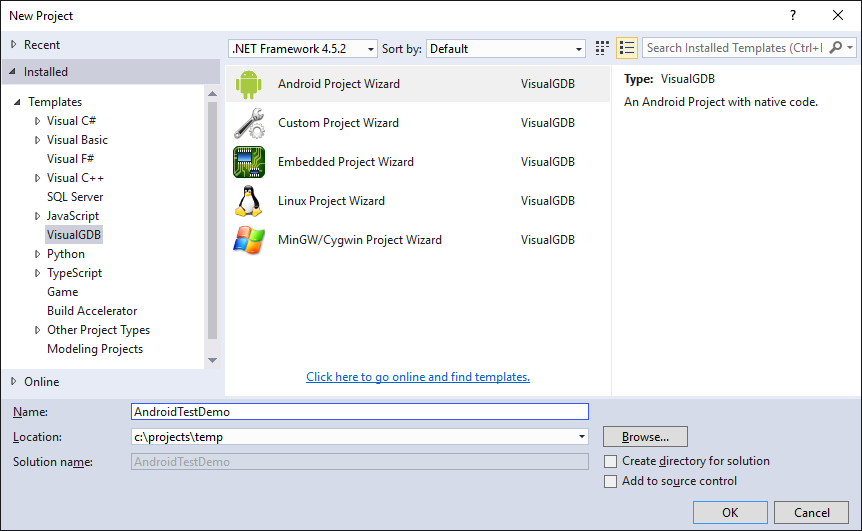Click the search magnifier icon

[x=836, y=48]
